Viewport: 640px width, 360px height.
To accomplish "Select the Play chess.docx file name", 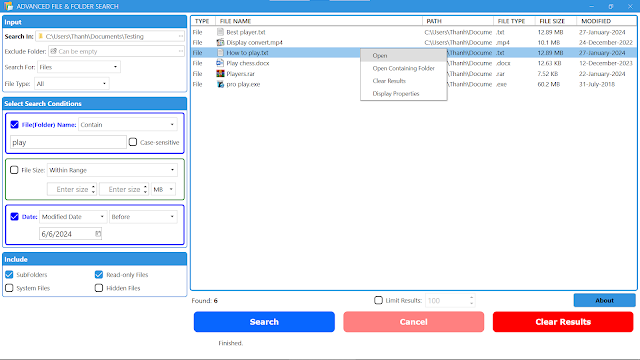I will click(x=248, y=63).
